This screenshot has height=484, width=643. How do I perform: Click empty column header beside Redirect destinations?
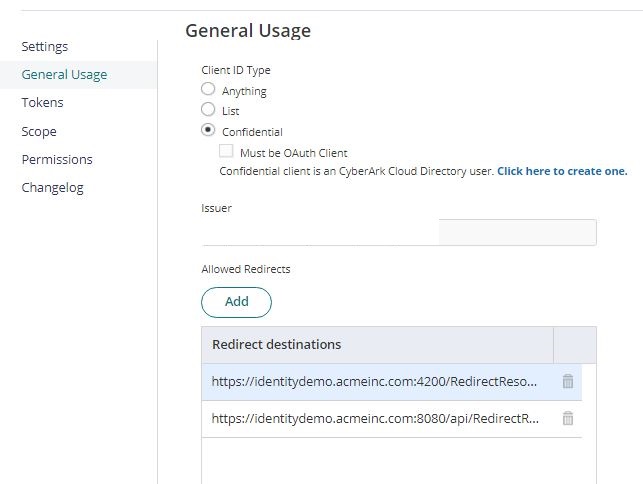click(x=574, y=344)
